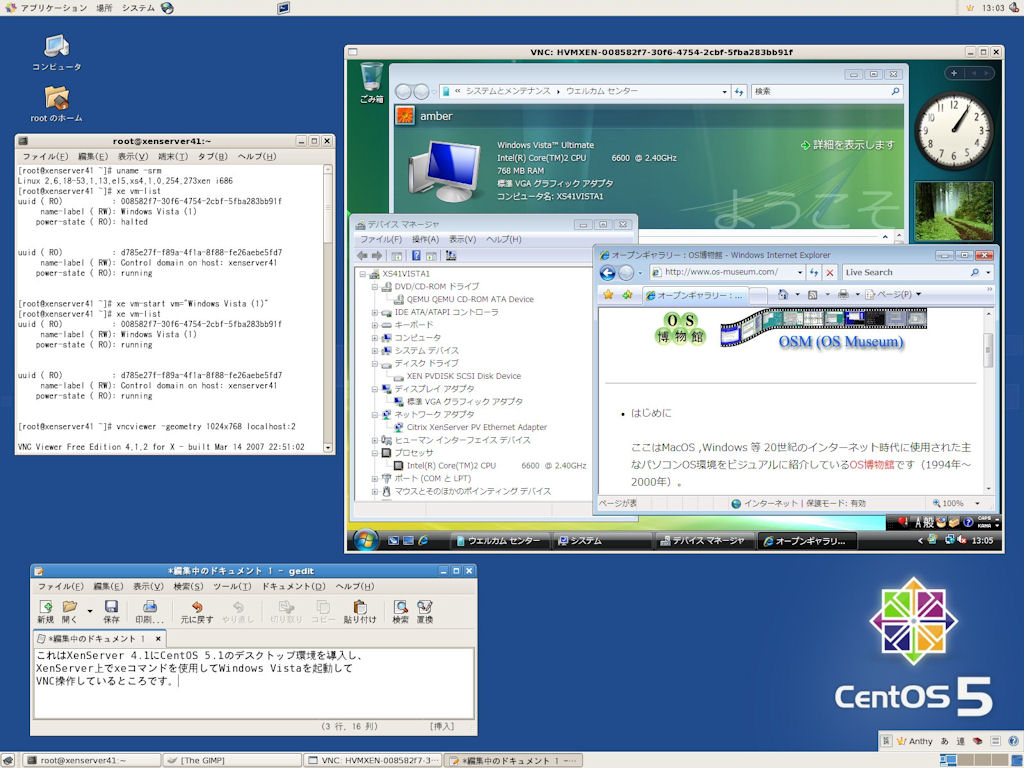Screen dimensions: 1024x768
Task: Click the IE home icon
Action: tap(782, 295)
